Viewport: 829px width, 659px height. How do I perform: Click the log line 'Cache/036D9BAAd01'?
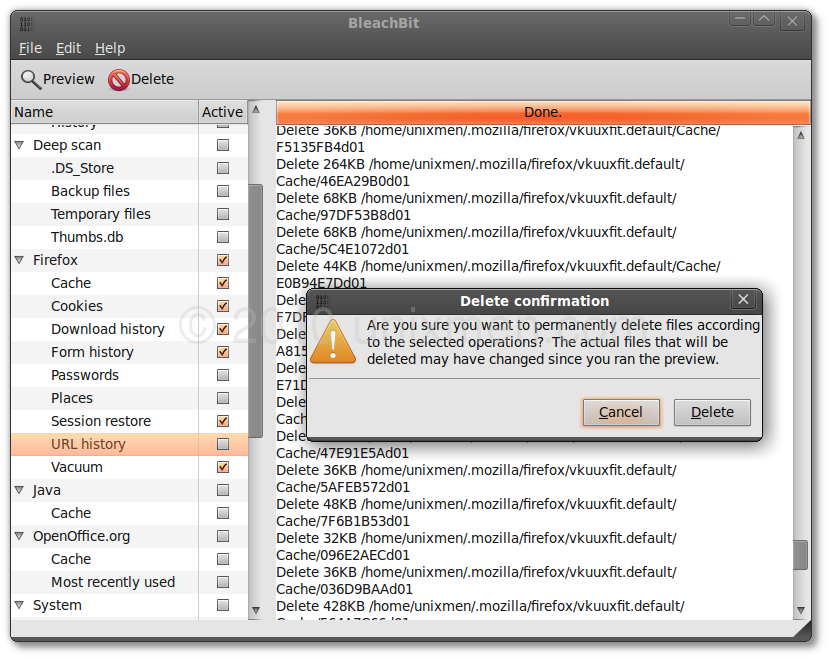(x=344, y=589)
